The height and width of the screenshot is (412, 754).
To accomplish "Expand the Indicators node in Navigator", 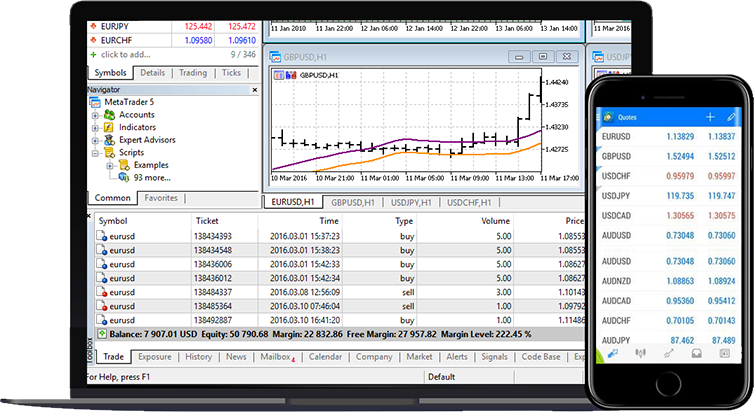I will (x=95, y=128).
